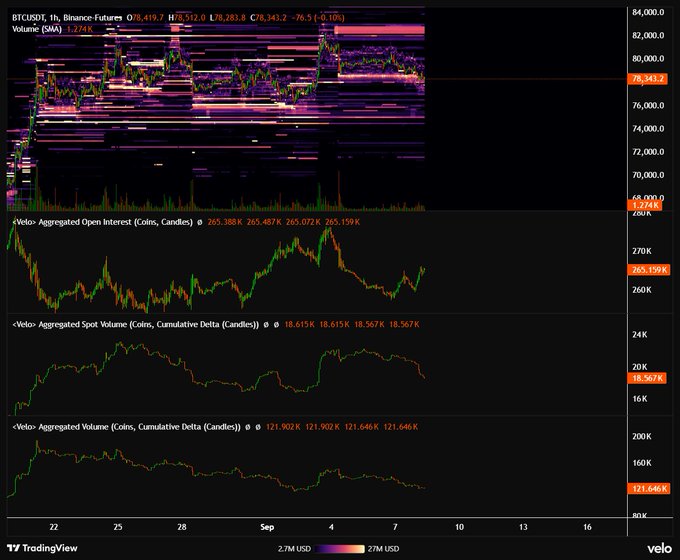Click date 22 on the time axis
This screenshot has width=680, height=560.
pos(54,527)
